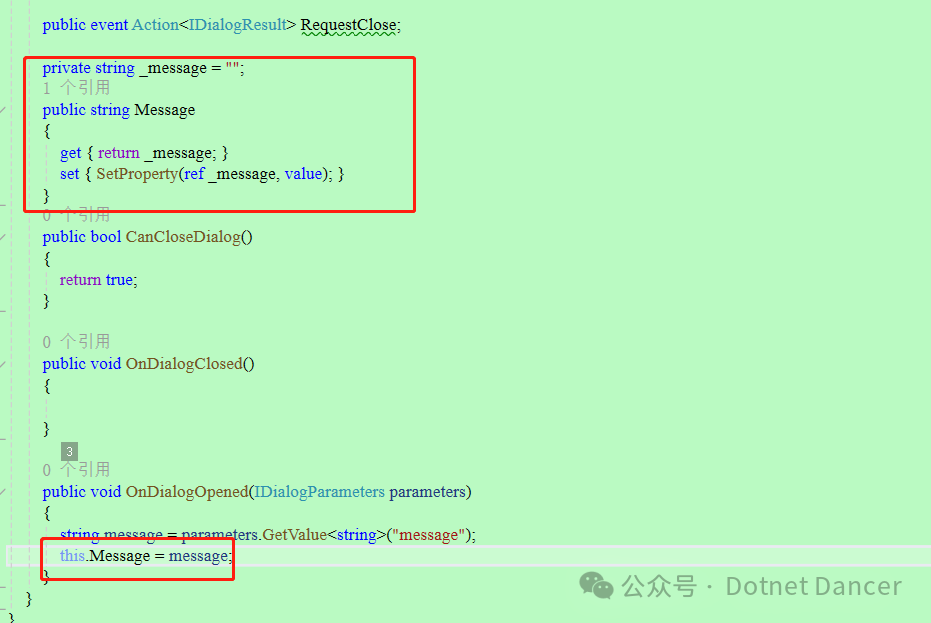Click the SetProperty method call
The image size is (931, 623).
tap(137, 174)
